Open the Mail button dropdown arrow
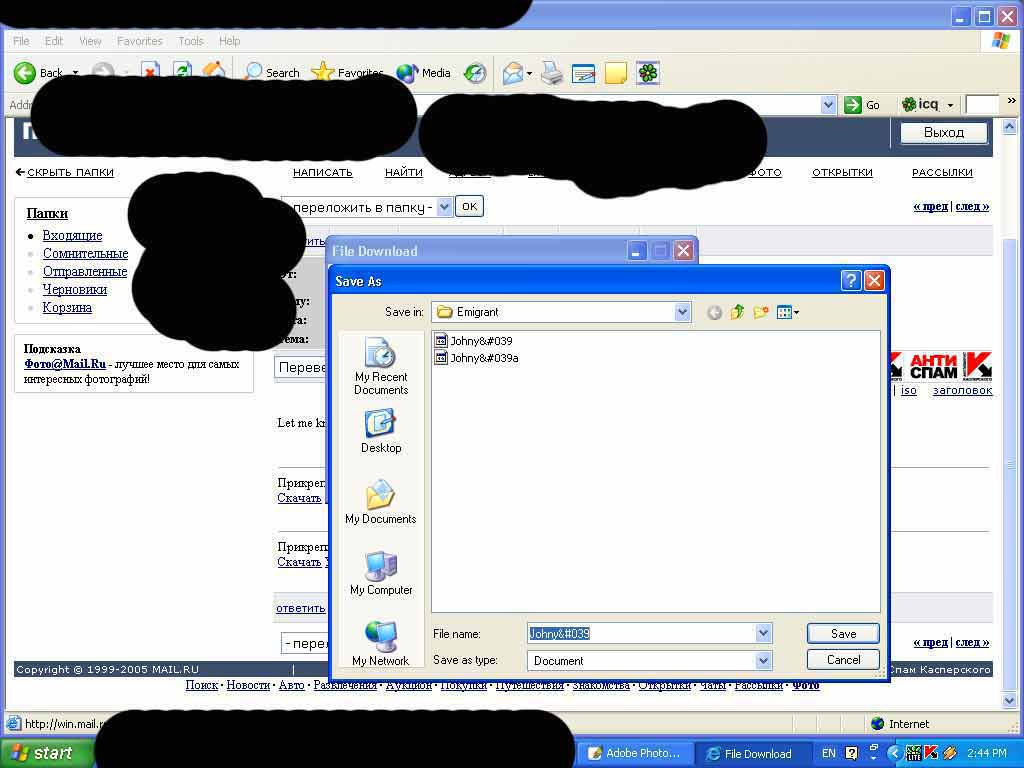Viewport: 1024px width, 768px height. (529, 73)
